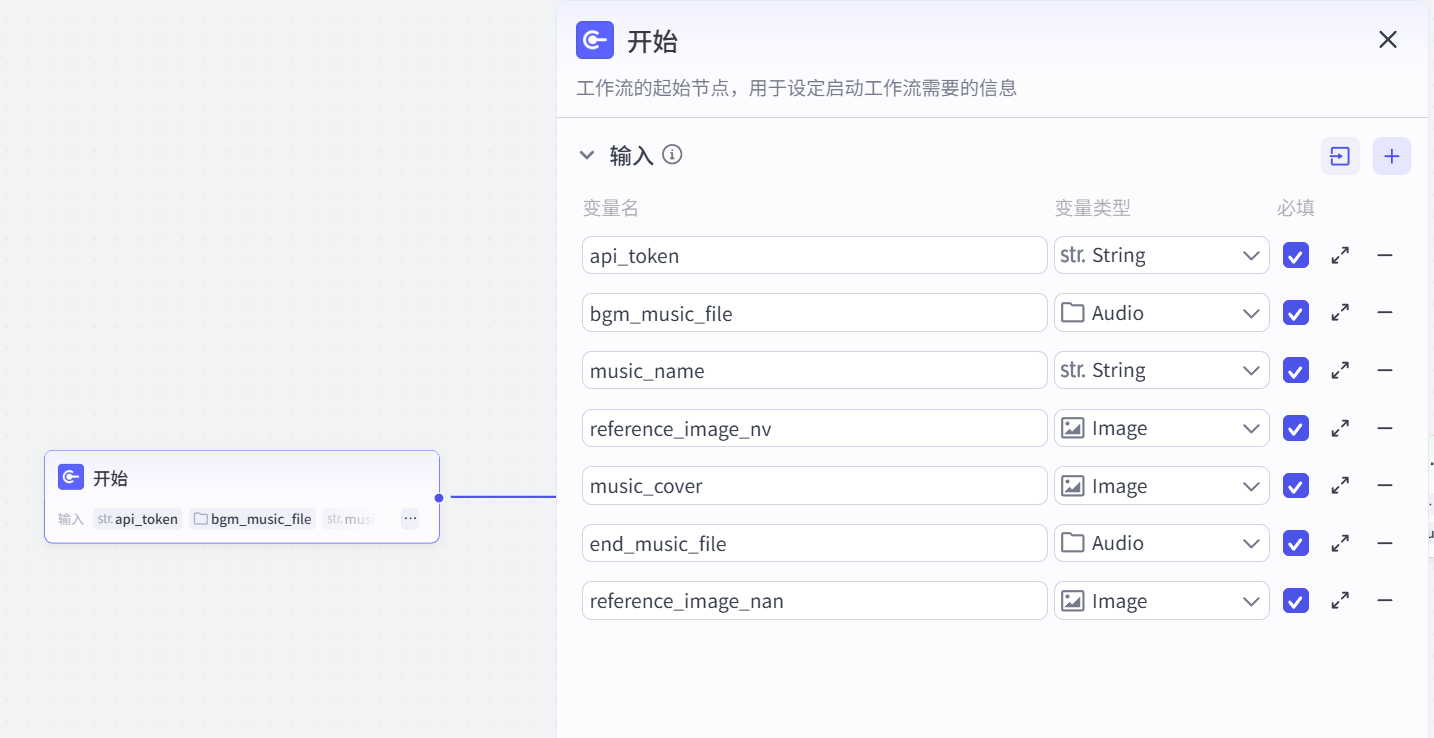
Task: Select the 开始 node on the canvas
Action: [242, 497]
